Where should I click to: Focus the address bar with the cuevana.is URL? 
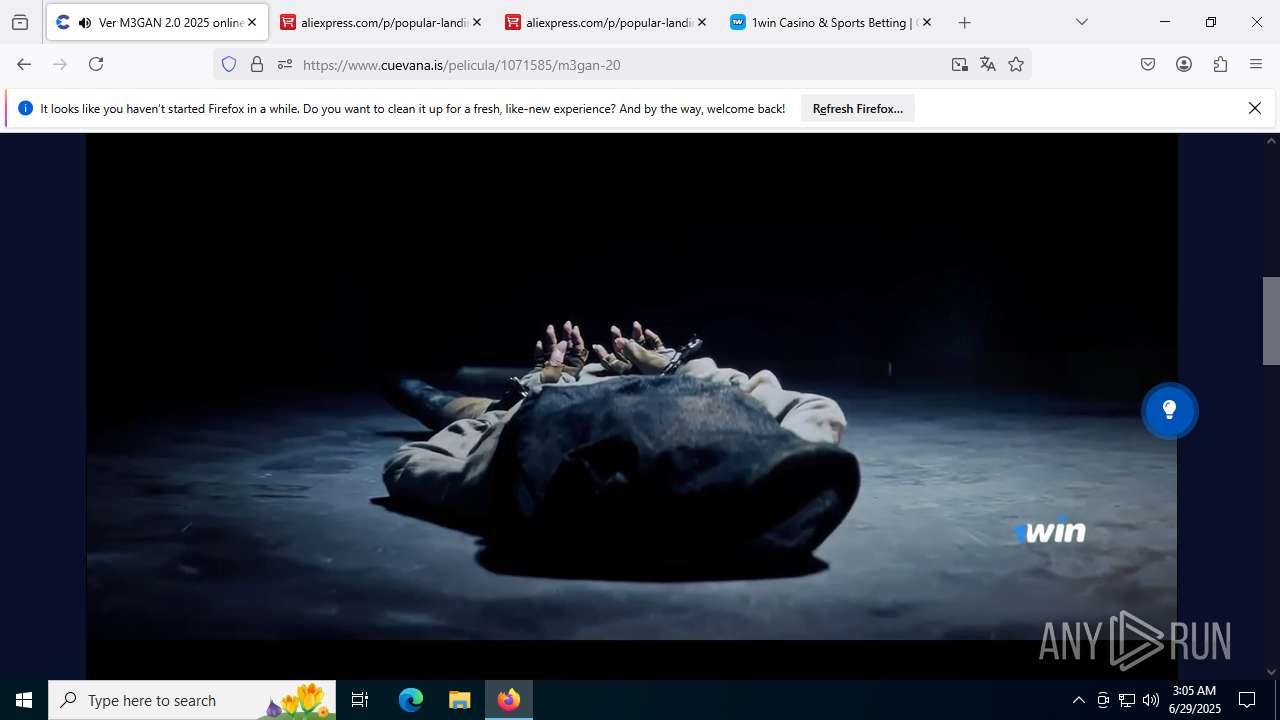tap(622, 64)
